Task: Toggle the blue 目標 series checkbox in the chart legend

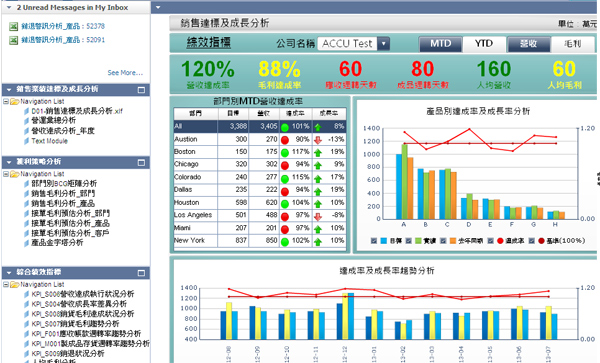Action: (374, 241)
